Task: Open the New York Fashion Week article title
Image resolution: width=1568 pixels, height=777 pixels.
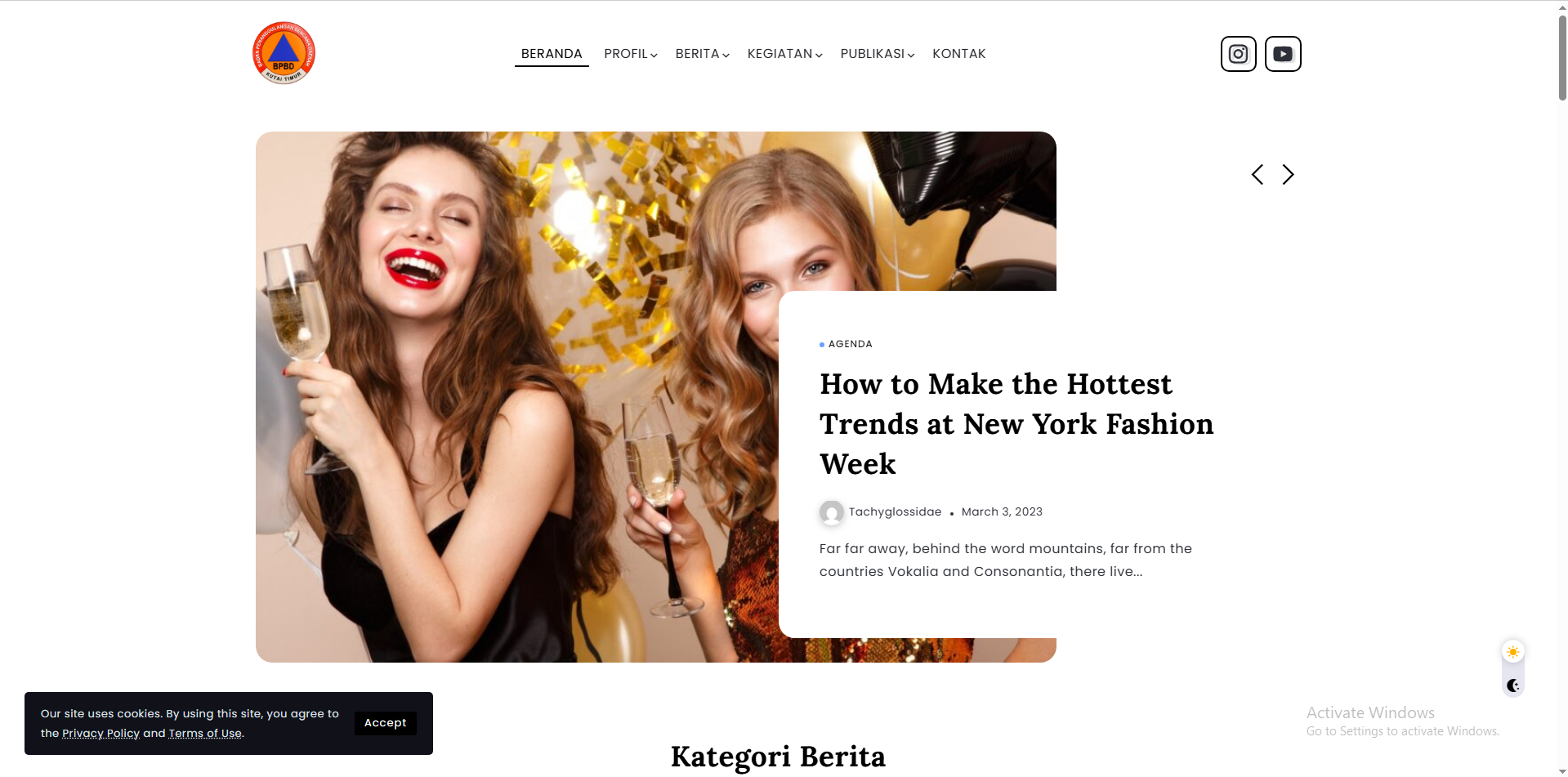Action: (x=1016, y=424)
